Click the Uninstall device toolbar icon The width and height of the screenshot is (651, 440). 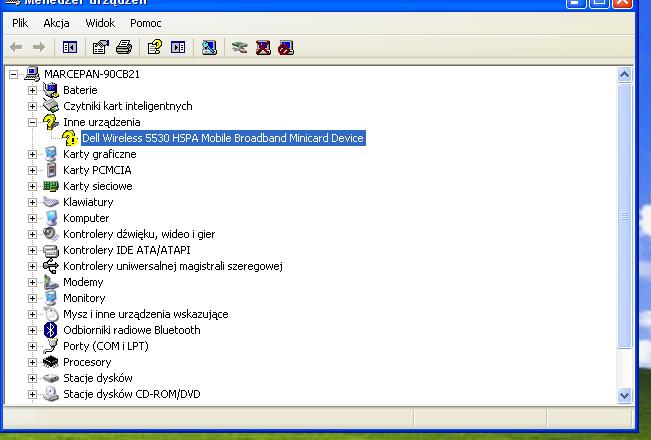coord(263,47)
